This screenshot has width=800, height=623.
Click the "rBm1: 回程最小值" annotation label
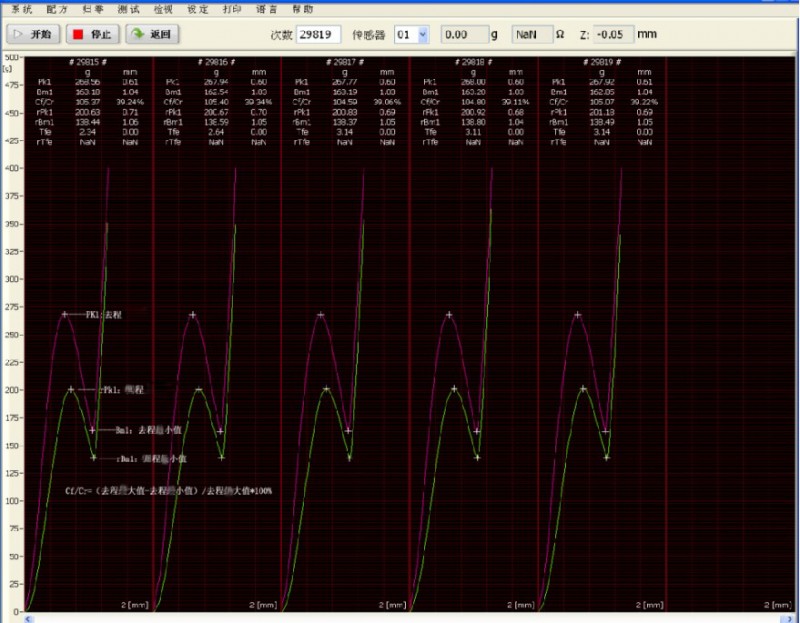click(x=152, y=459)
